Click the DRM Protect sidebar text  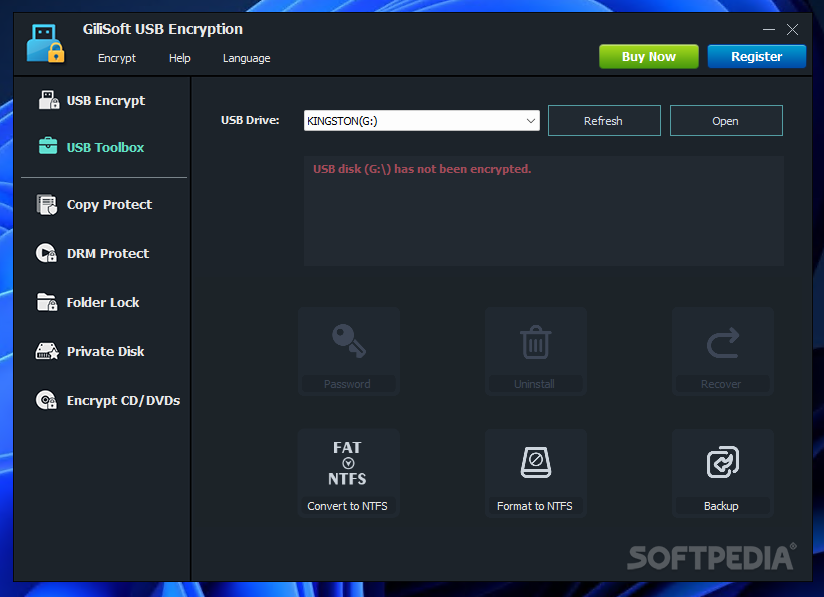tap(108, 253)
